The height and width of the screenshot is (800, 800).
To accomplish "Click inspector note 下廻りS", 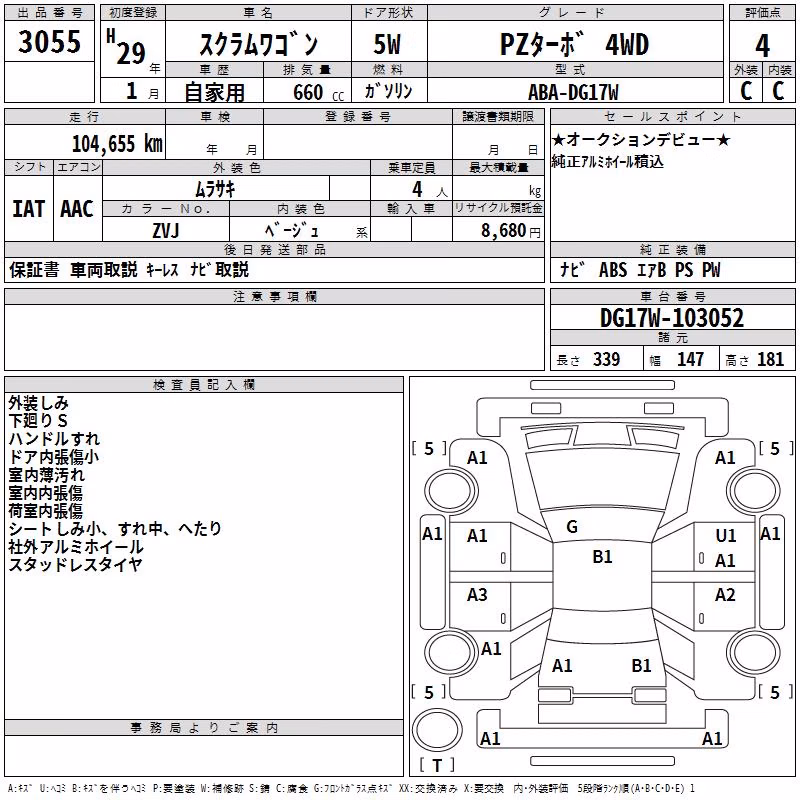I will tap(38, 421).
